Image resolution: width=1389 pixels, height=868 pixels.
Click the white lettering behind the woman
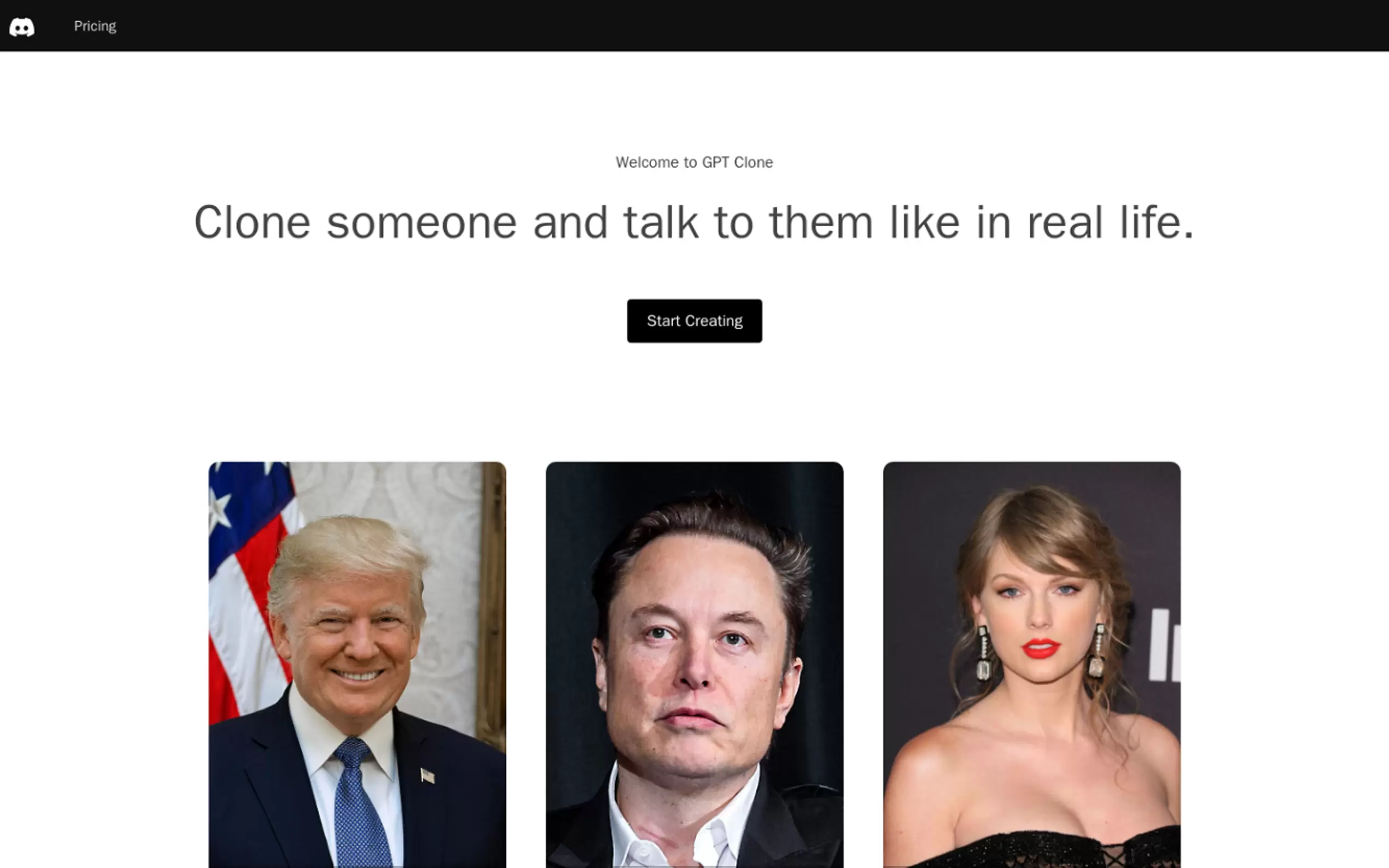point(1164,646)
